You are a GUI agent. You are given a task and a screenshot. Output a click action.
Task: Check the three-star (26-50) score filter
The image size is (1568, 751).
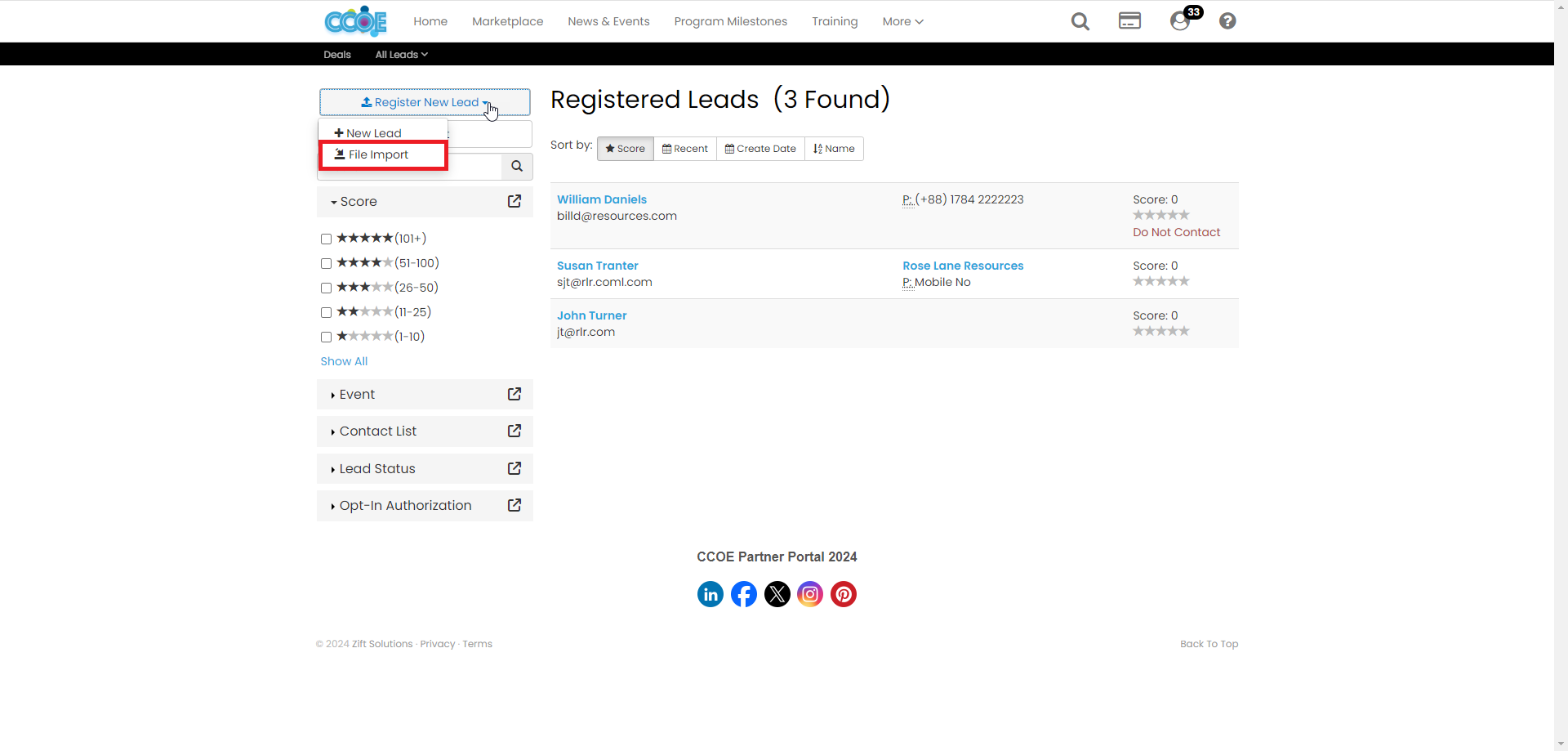(326, 288)
